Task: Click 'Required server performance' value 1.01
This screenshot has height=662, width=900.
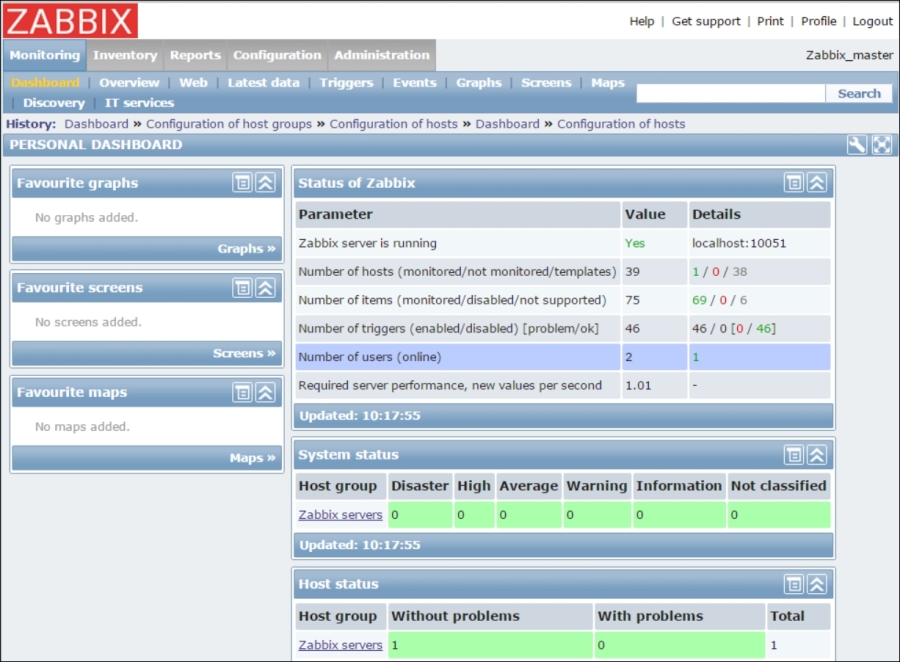Action: pos(638,385)
